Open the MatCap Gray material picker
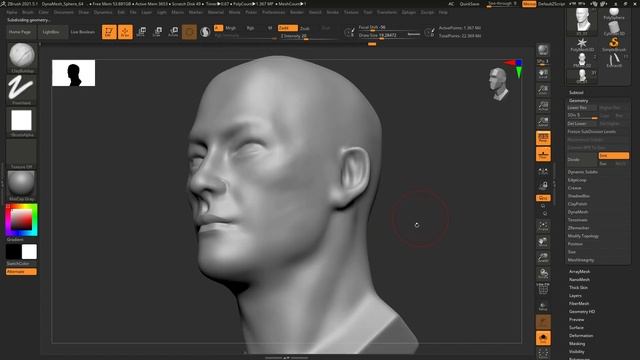The image size is (640, 360). point(22,185)
